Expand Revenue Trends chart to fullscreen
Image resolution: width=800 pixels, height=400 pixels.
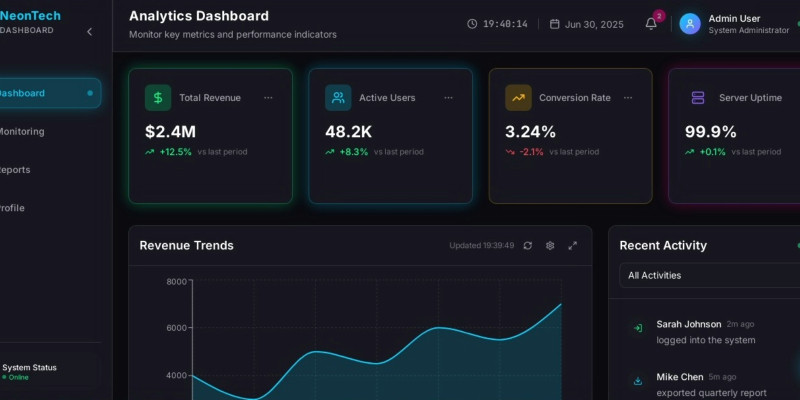click(573, 246)
